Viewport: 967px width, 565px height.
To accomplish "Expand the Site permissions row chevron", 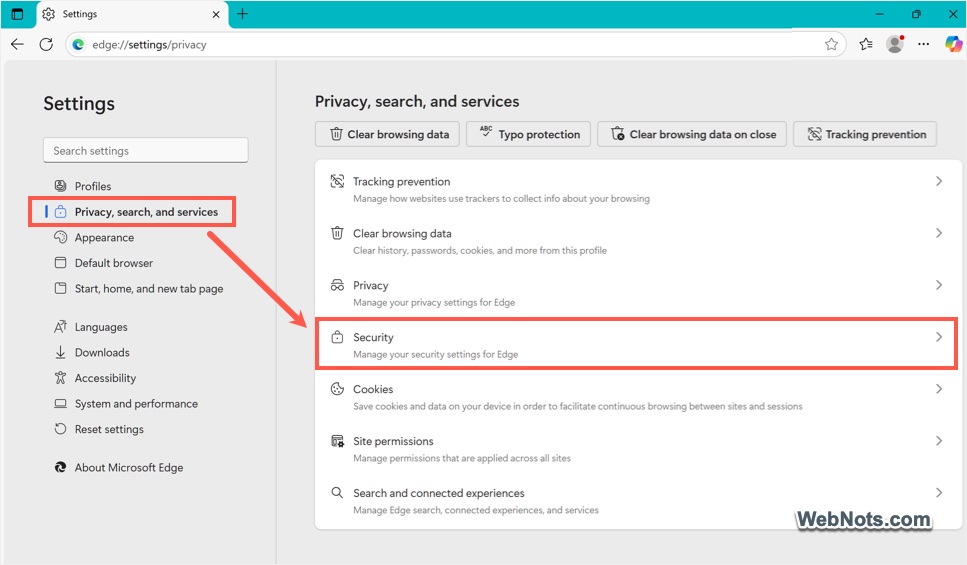I will pos(939,440).
